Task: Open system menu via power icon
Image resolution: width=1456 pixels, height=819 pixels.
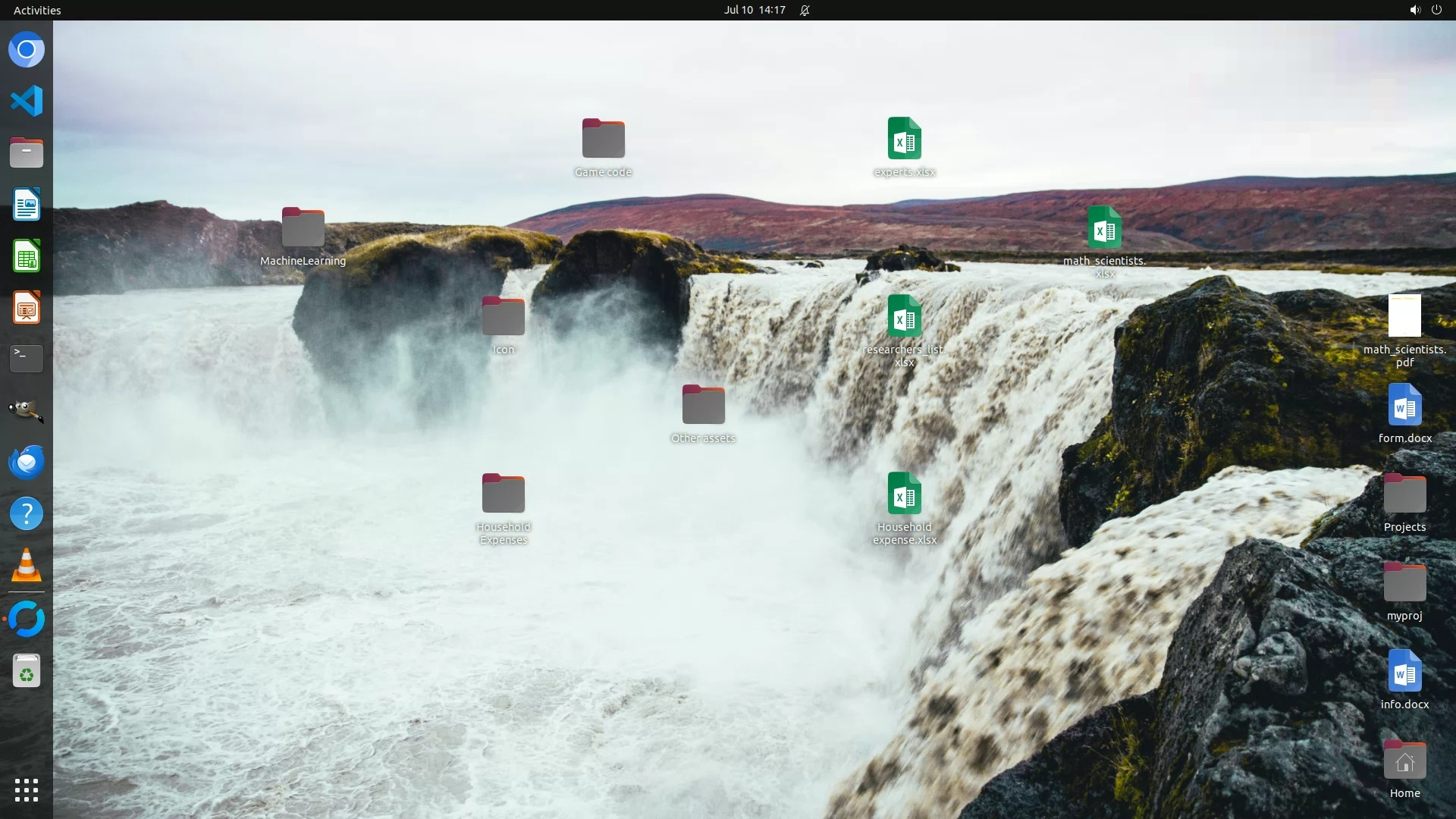Action: click(1436, 10)
